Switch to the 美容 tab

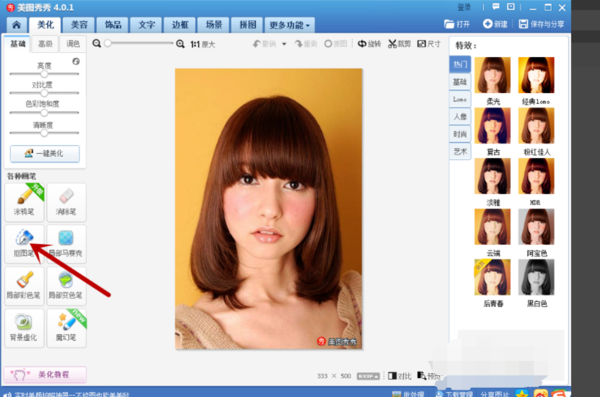(x=79, y=25)
